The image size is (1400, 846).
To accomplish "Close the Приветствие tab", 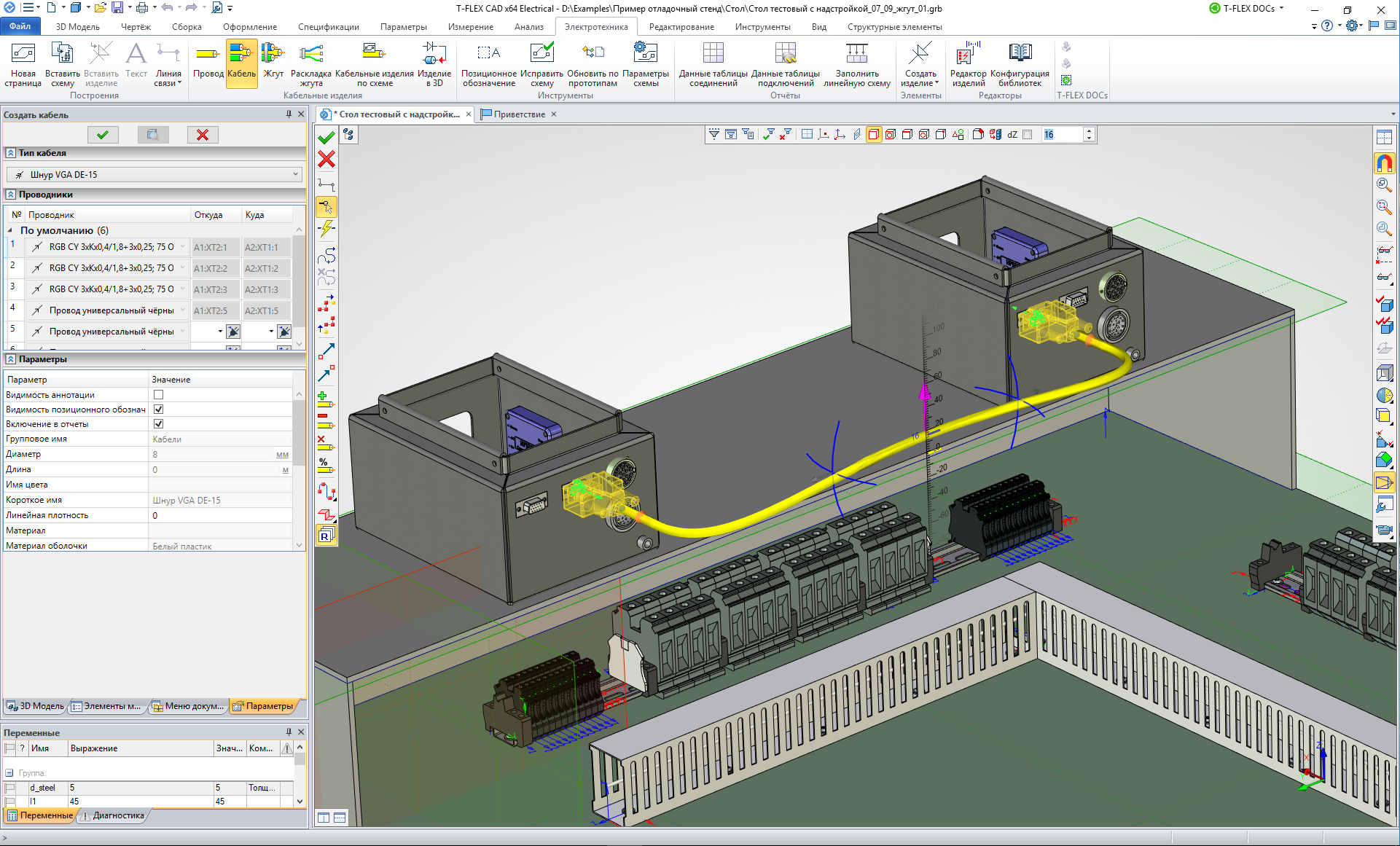I will click(554, 114).
